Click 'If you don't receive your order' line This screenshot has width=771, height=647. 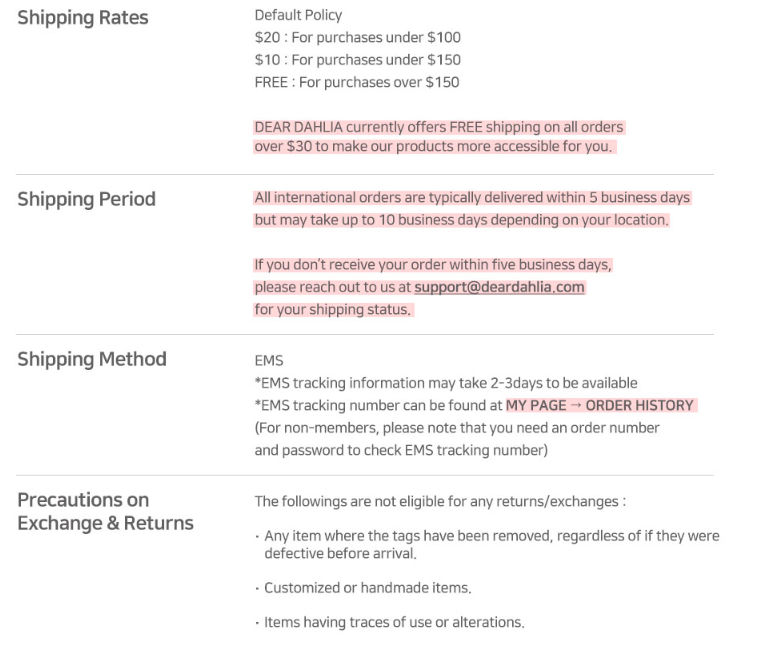coord(432,265)
